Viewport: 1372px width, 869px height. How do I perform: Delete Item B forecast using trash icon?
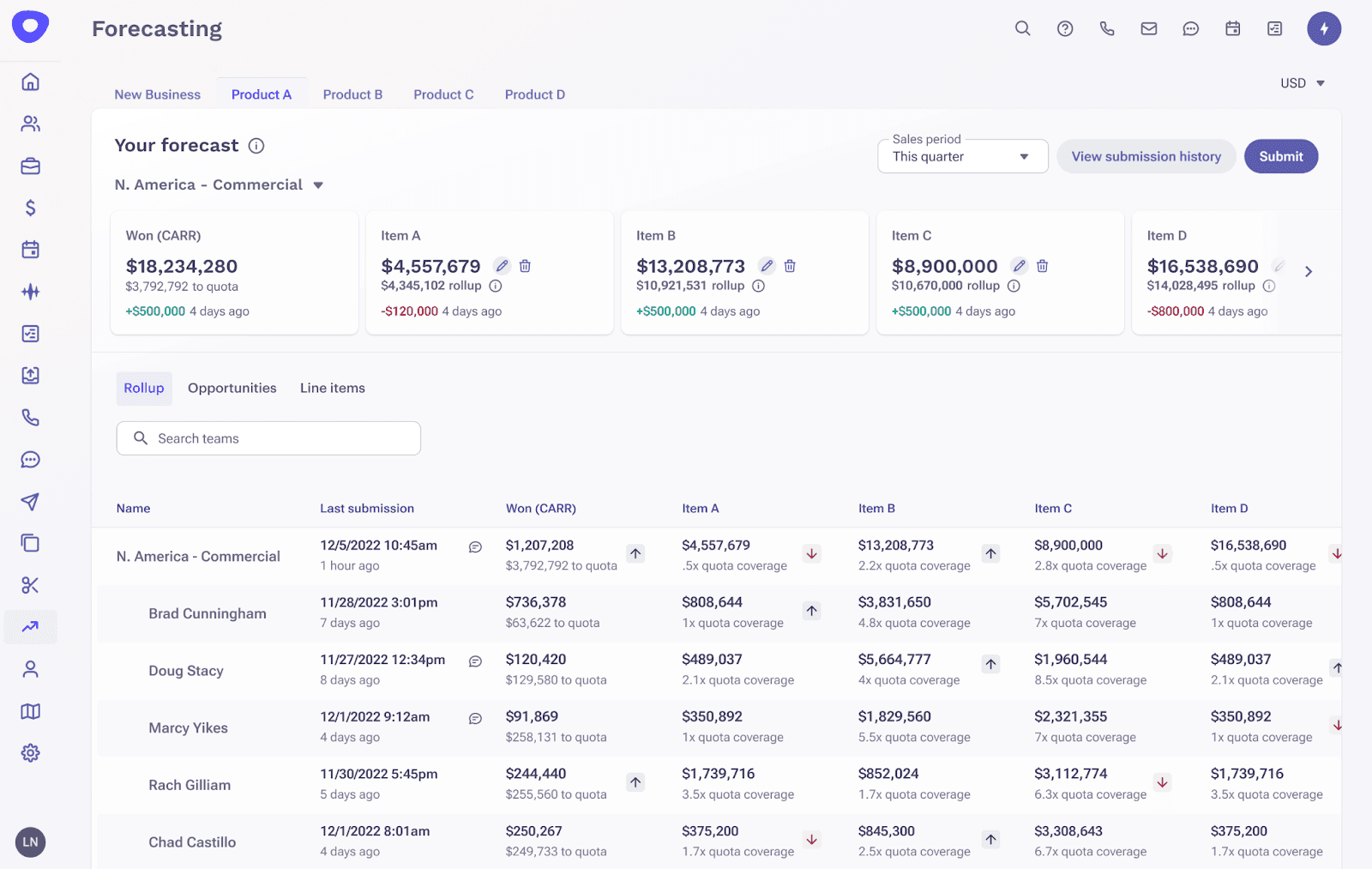790,266
